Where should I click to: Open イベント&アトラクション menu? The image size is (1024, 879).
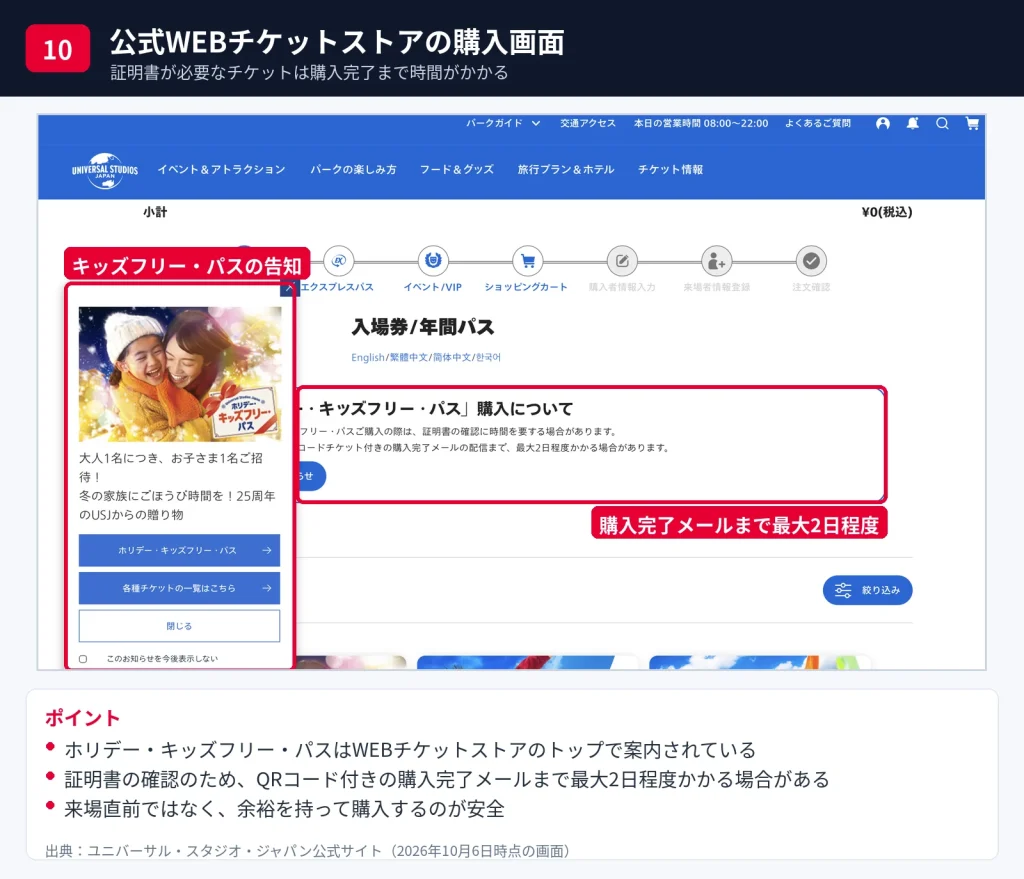click(221, 170)
